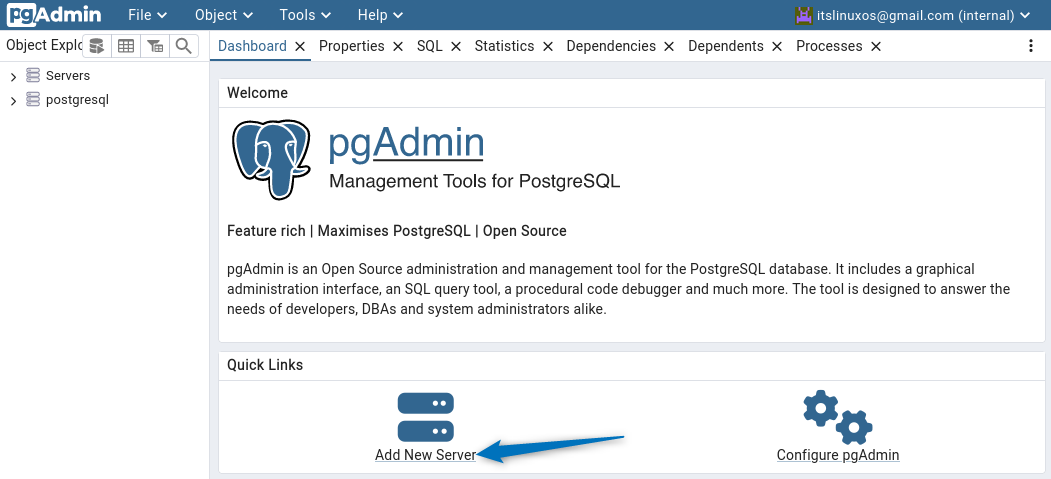Select the postgresql server group item

(77, 100)
